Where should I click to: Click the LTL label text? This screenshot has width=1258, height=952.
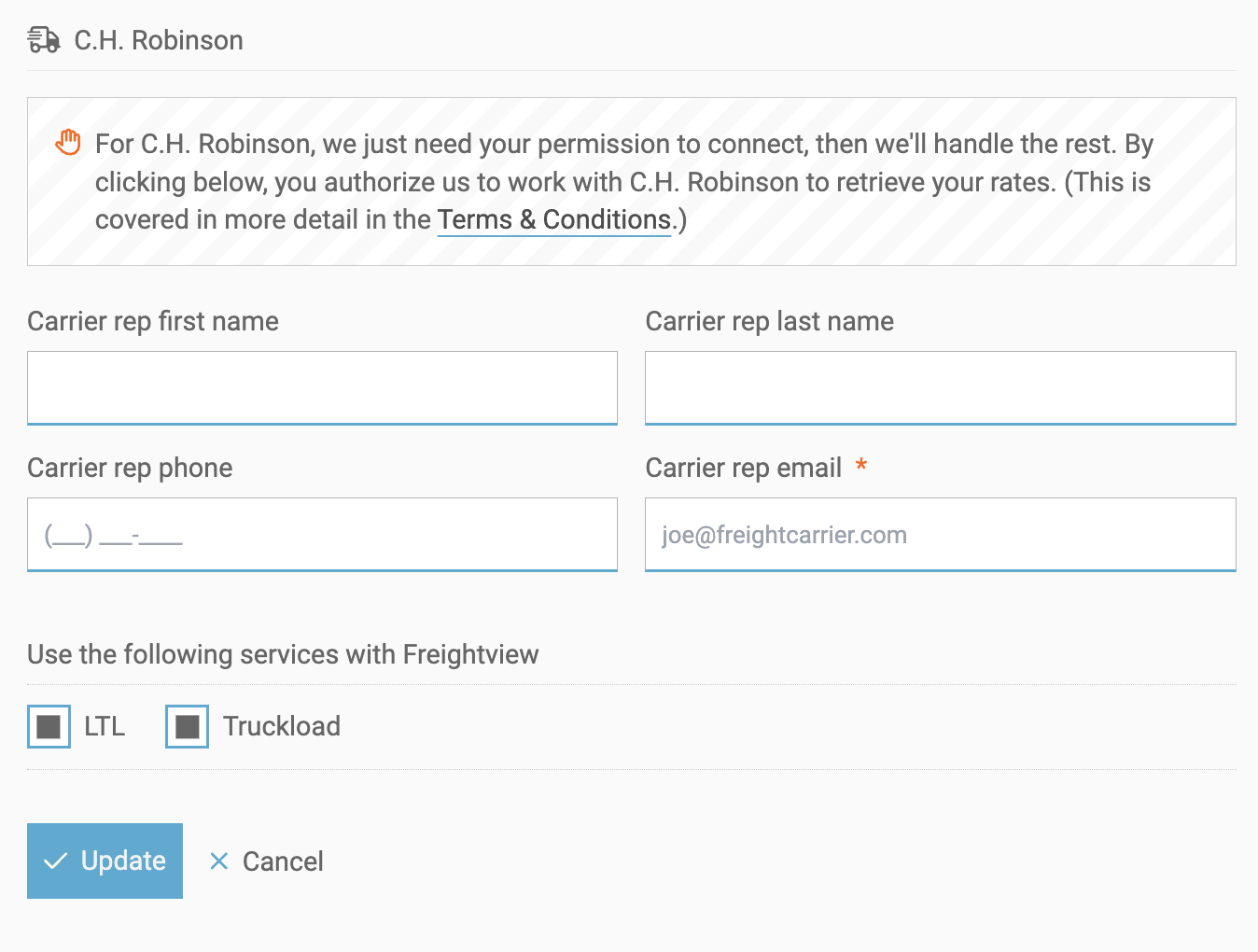105,726
